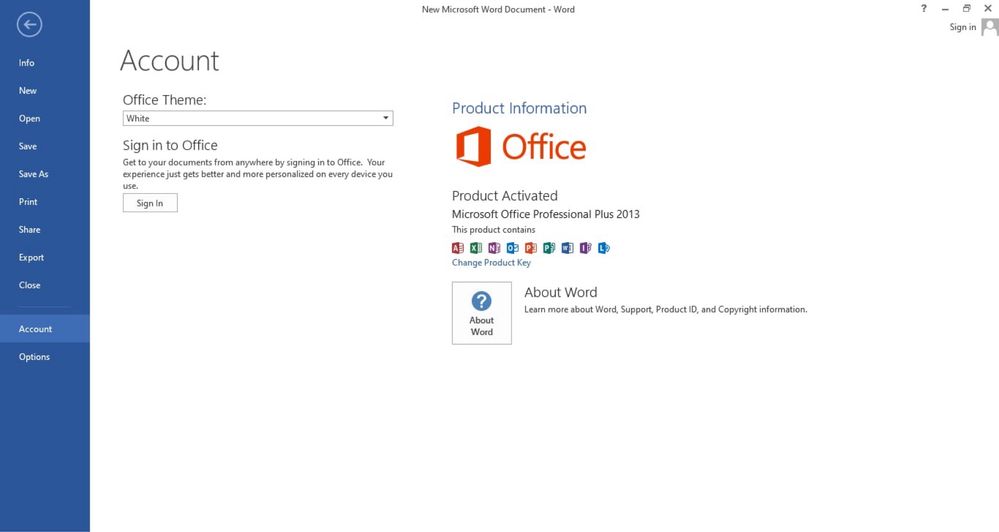Click the text Microsoft Office Professional Plus 2013
Viewport: 999px width, 532px height.
545,214
